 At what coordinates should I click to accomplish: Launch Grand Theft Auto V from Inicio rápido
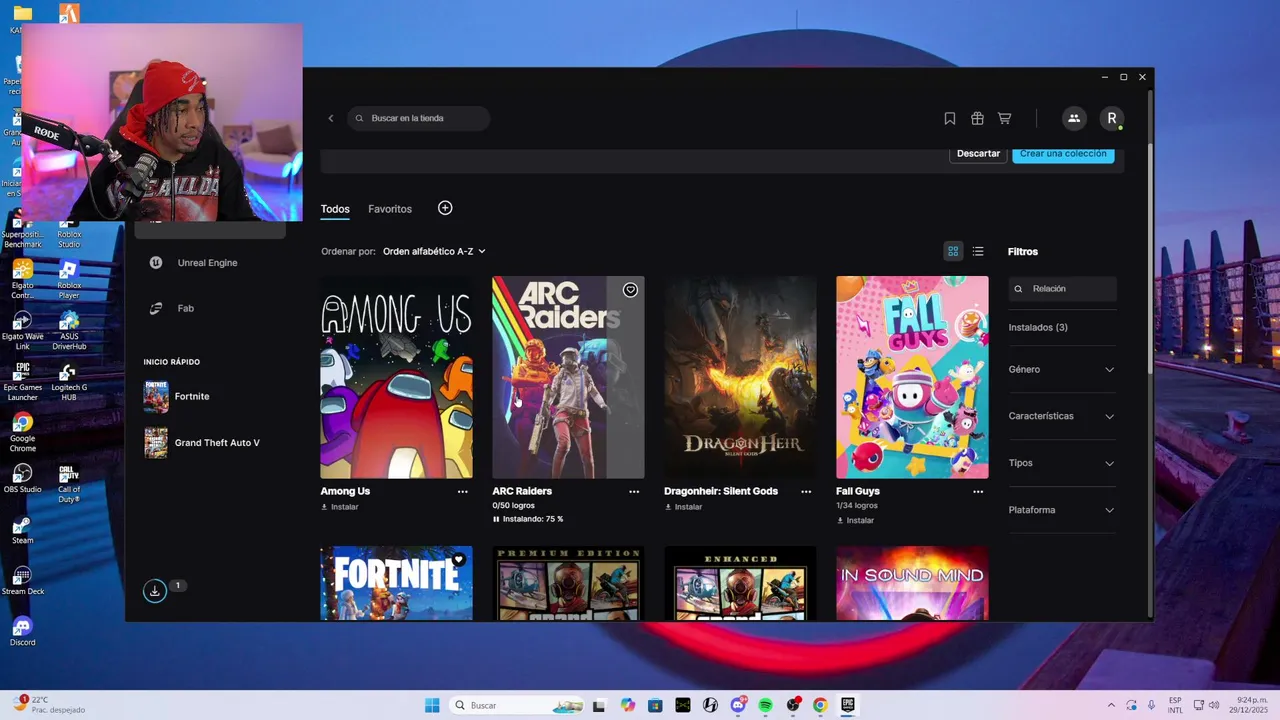tap(202, 443)
